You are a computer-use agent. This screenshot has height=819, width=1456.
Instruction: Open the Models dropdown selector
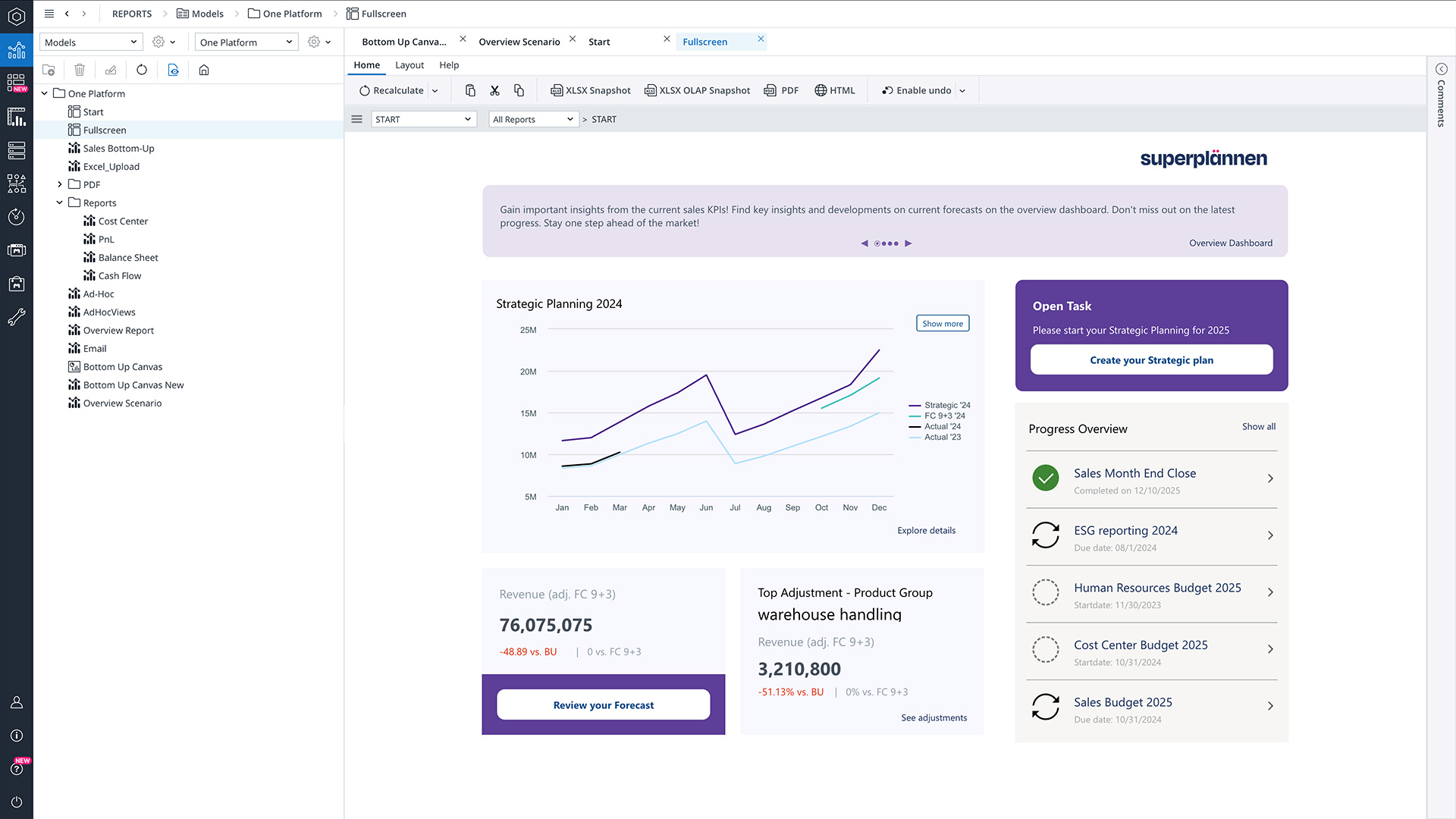click(x=90, y=42)
